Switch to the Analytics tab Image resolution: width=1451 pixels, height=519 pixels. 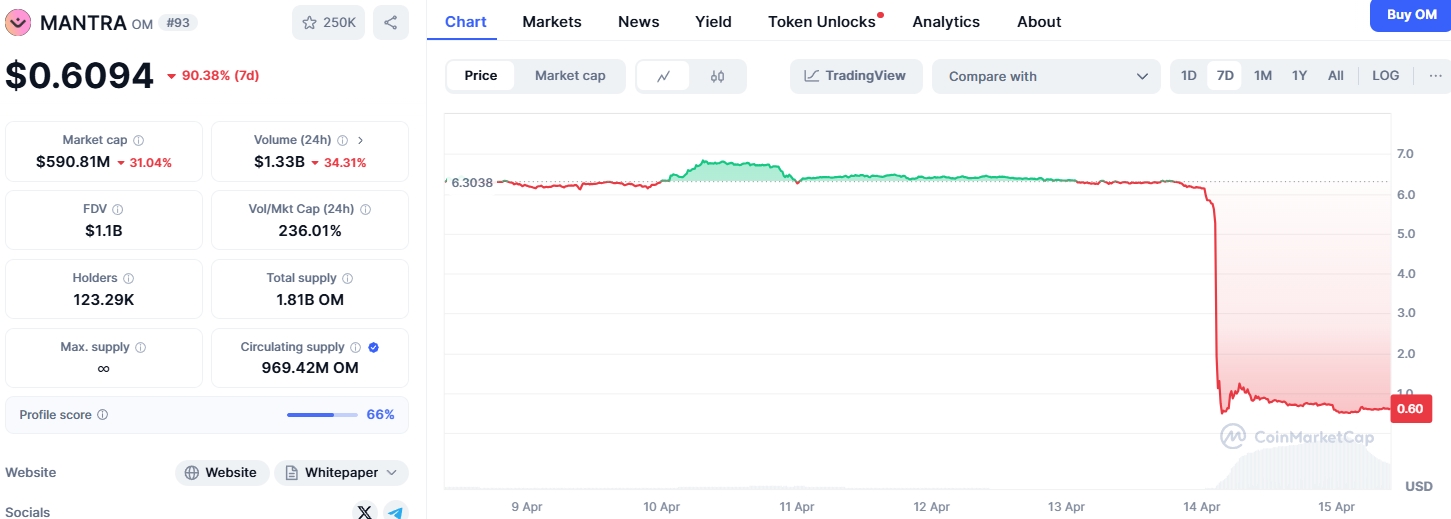946,21
